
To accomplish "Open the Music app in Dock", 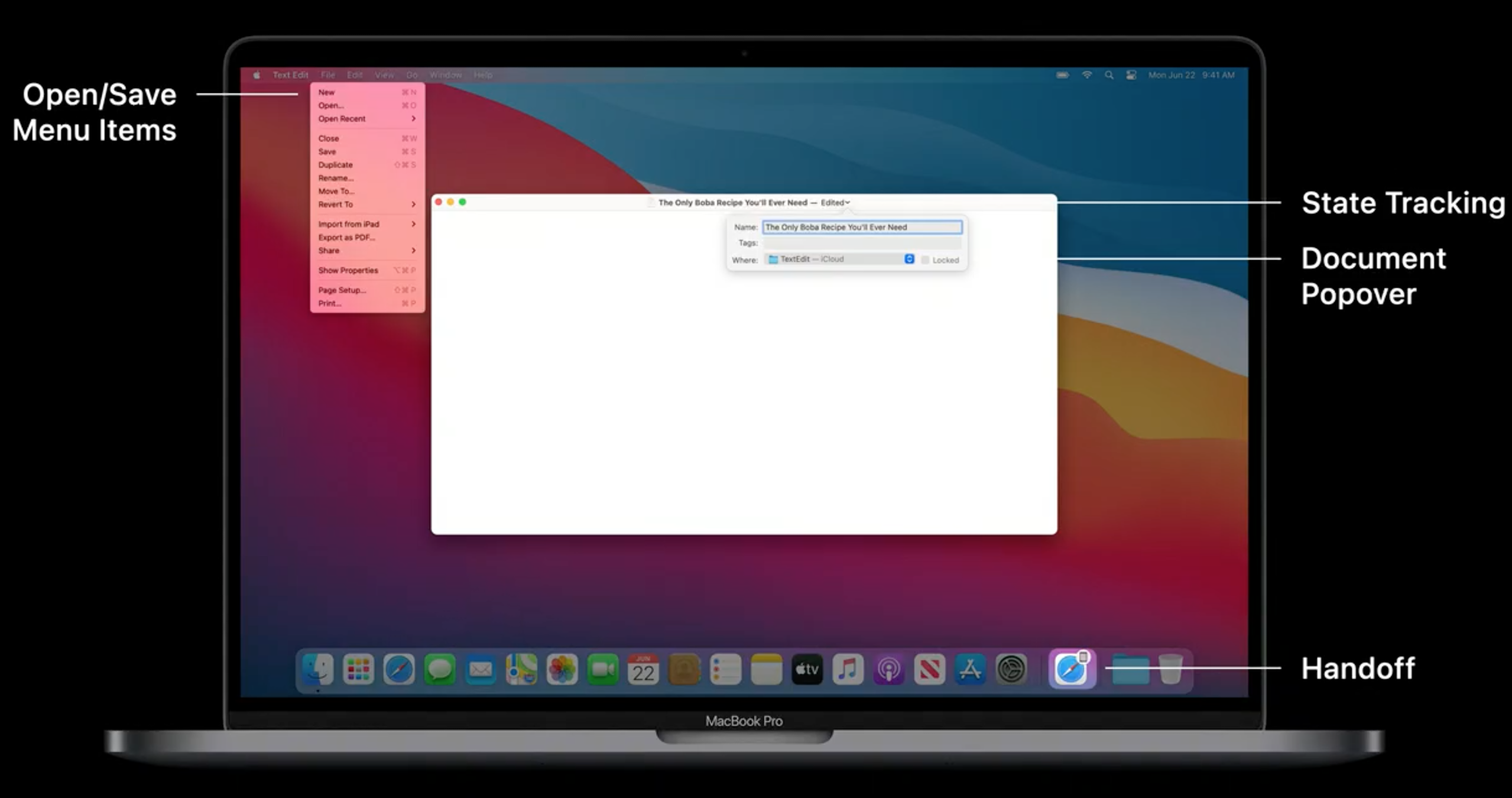I will click(x=848, y=670).
